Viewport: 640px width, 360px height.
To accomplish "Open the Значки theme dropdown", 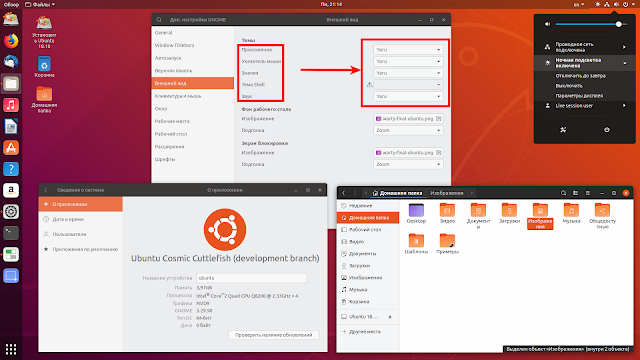I will click(x=408, y=73).
